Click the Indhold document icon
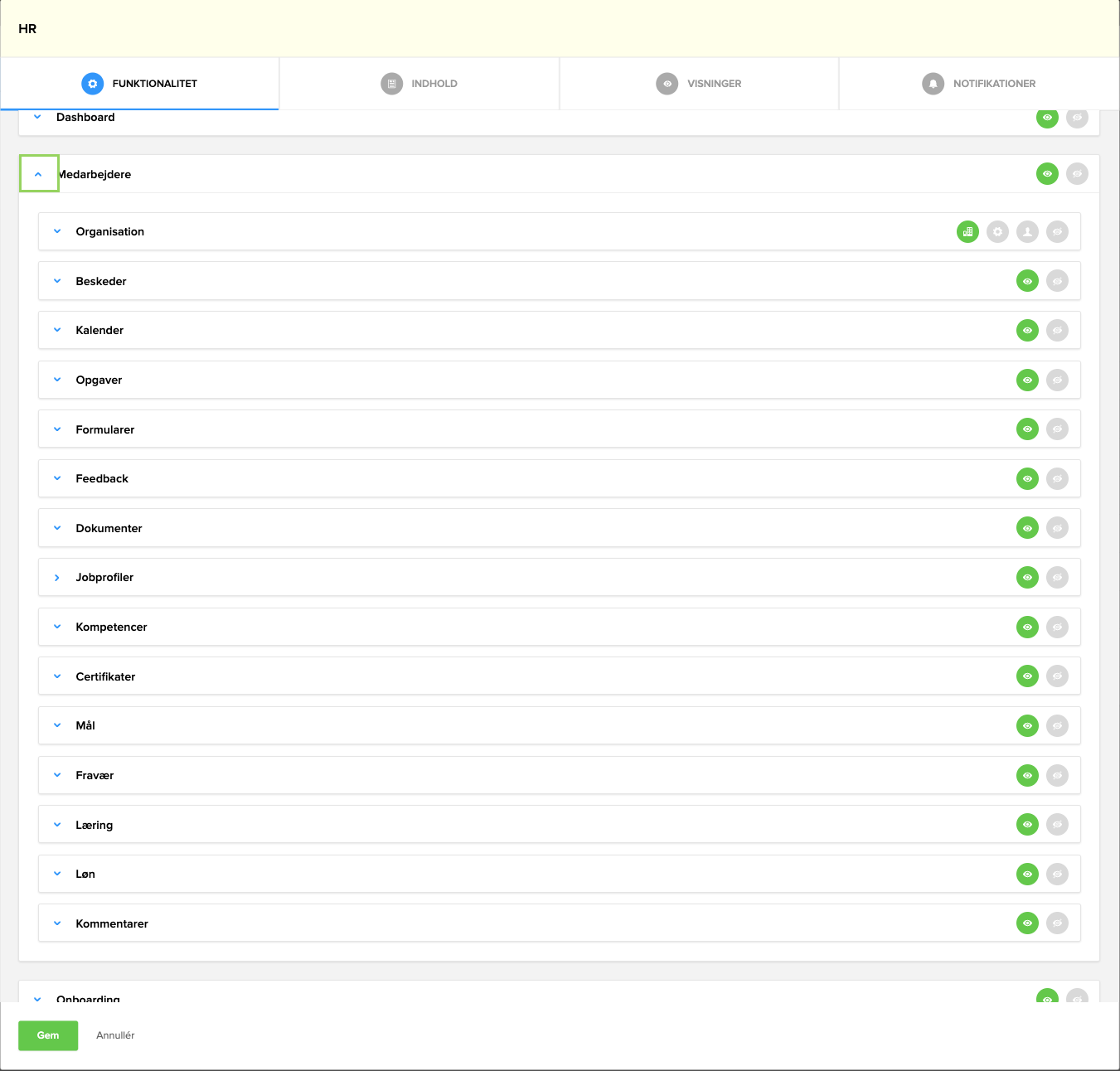Image resolution: width=1120 pixels, height=1071 pixels. click(x=391, y=83)
